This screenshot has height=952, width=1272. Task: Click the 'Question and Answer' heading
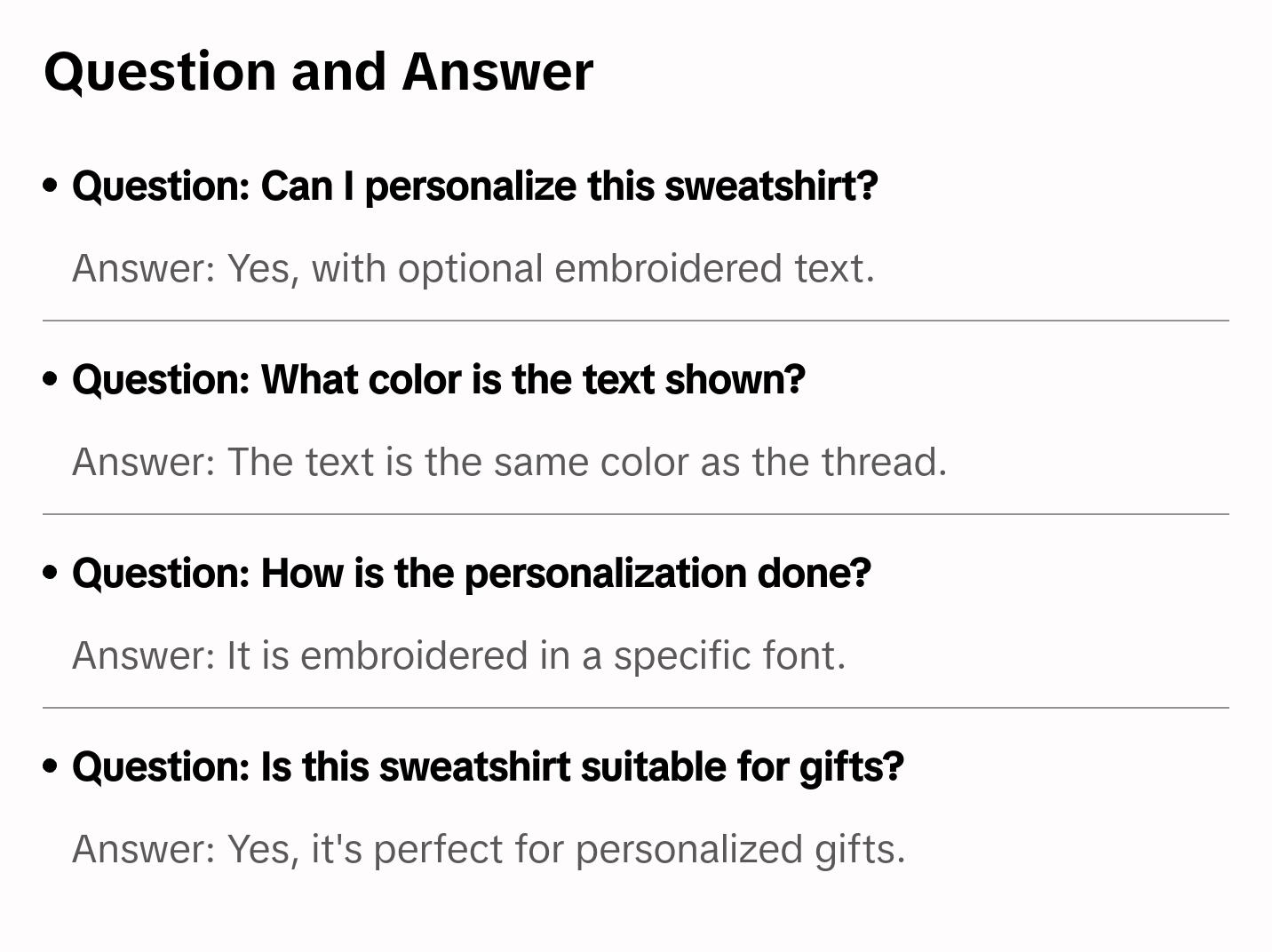pos(318,71)
